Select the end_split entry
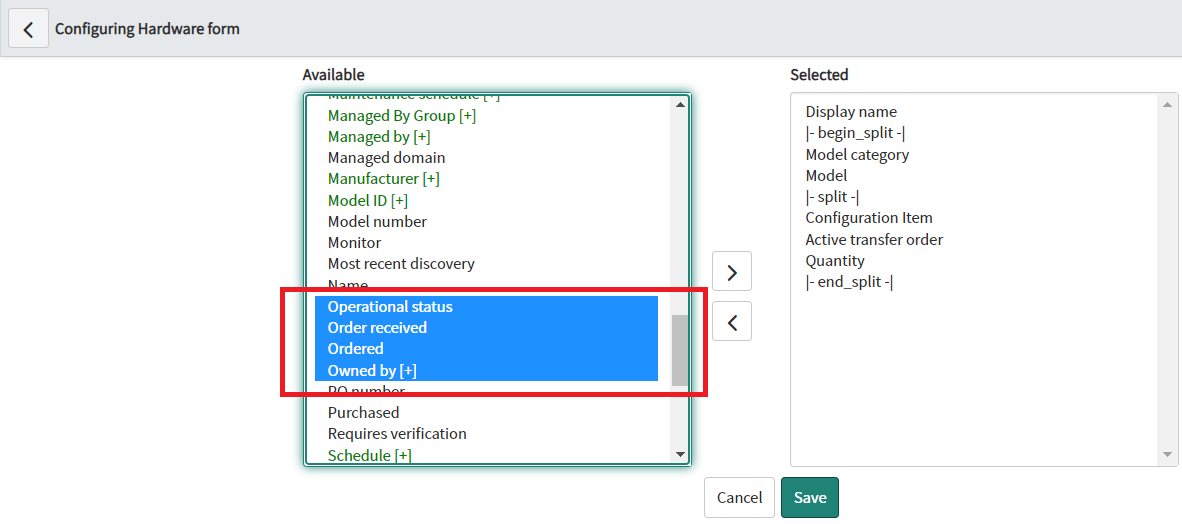 click(850, 282)
